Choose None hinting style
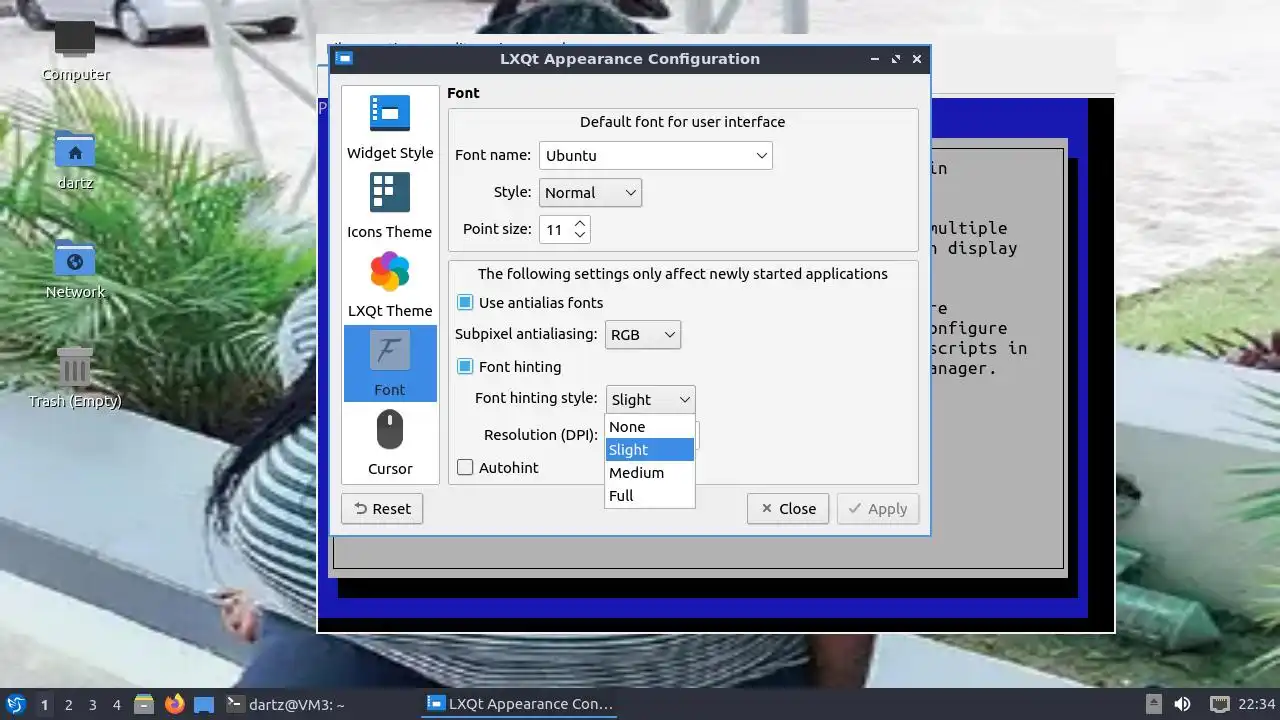Image resolution: width=1280 pixels, height=720 pixels. tap(650, 426)
